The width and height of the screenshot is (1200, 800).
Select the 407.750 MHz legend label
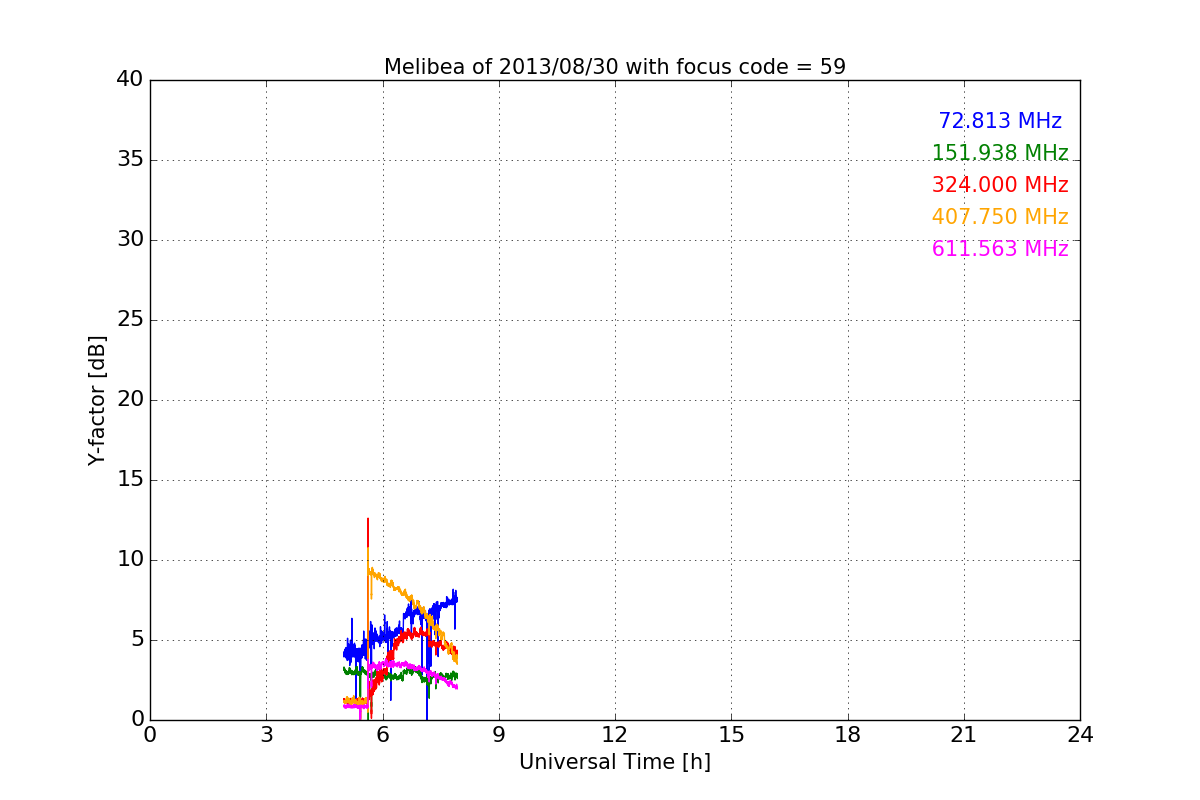(1000, 217)
